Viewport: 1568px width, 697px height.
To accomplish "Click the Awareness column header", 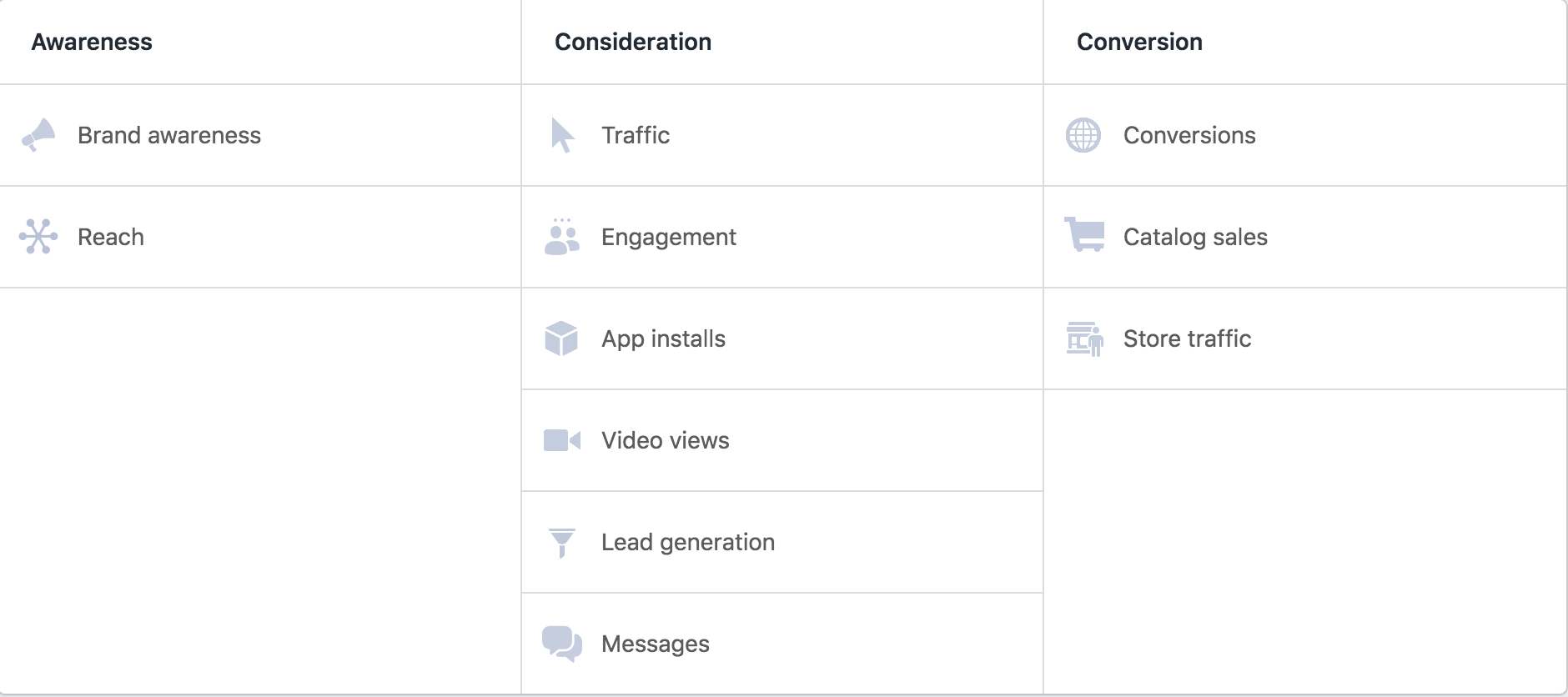I will click(92, 42).
